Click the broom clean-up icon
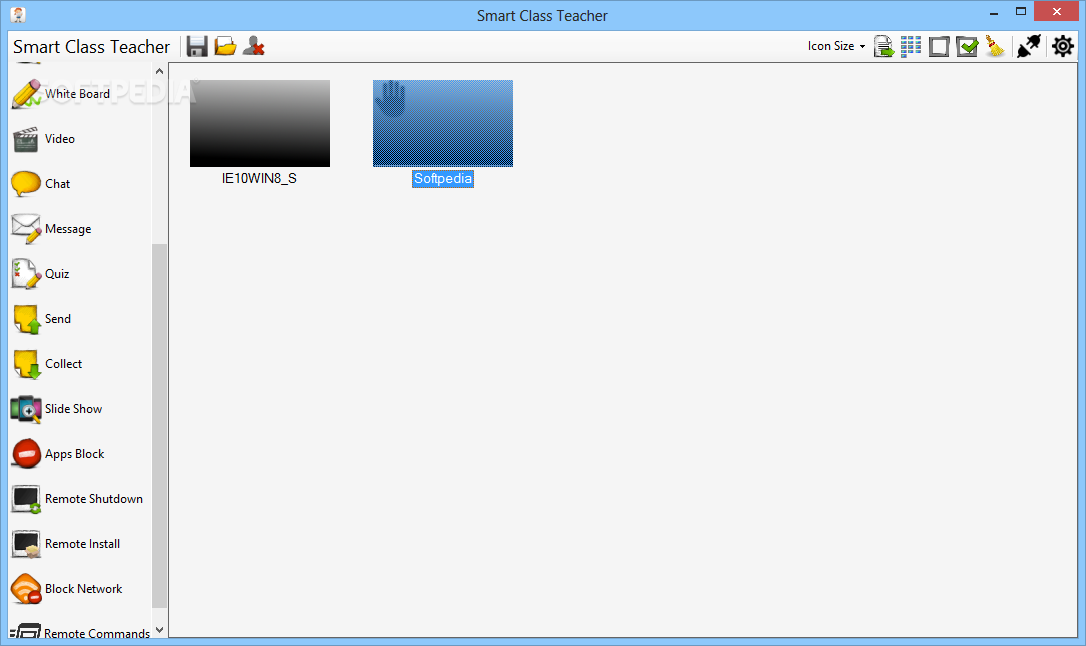Screen dimensions: 1086x646 (x=995, y=46)
